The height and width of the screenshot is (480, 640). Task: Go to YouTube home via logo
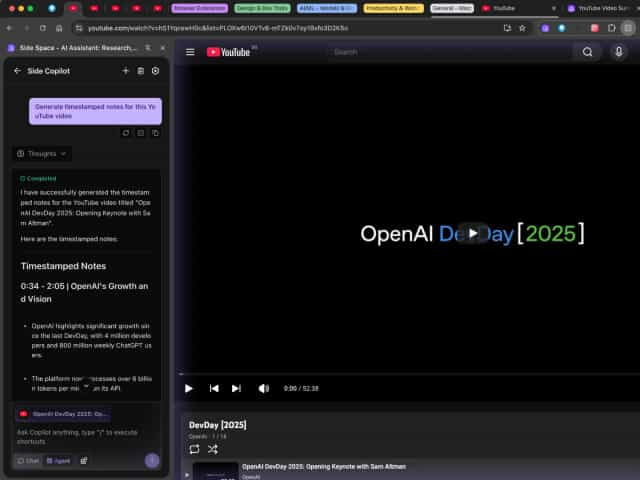click(x=229, y=52)
